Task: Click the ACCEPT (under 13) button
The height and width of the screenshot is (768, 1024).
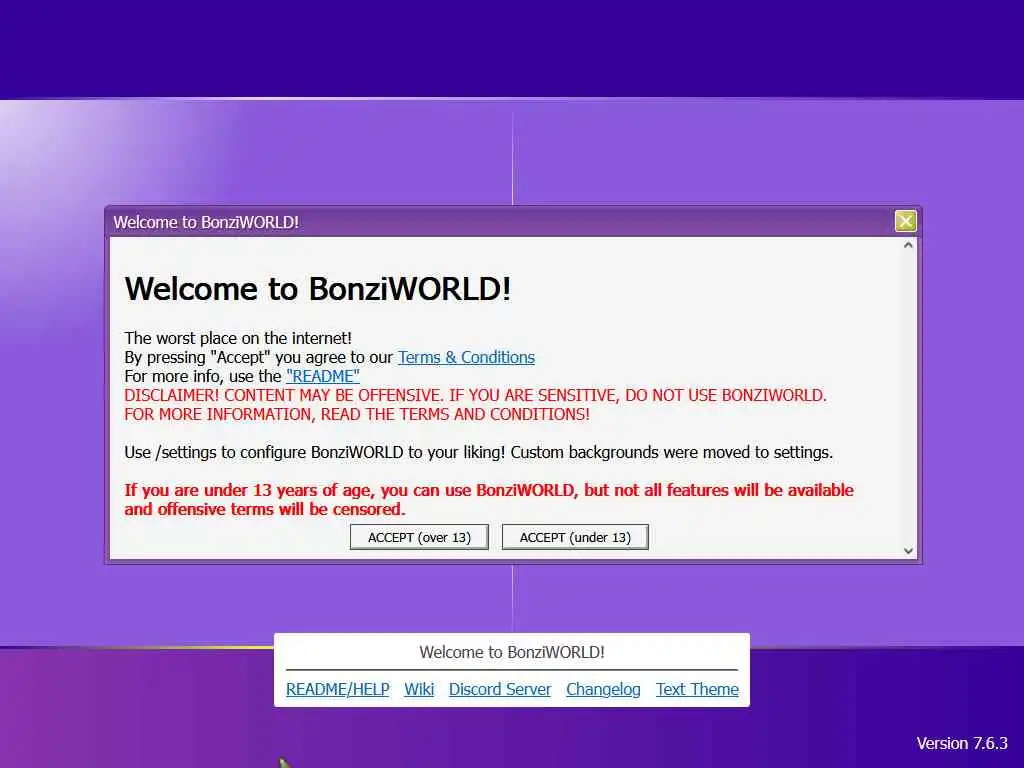Action: tap(575, 537)
